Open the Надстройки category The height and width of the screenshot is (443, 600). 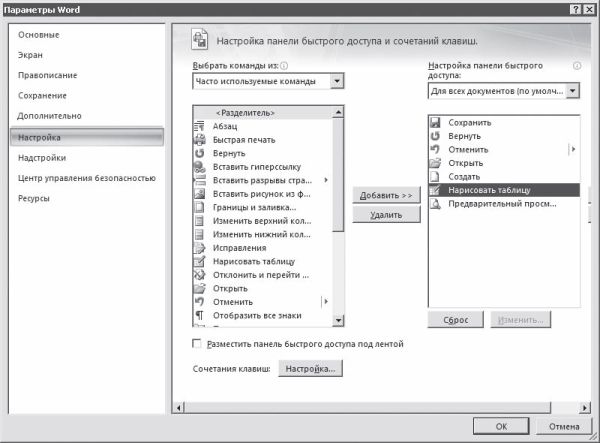pos(42,158)
